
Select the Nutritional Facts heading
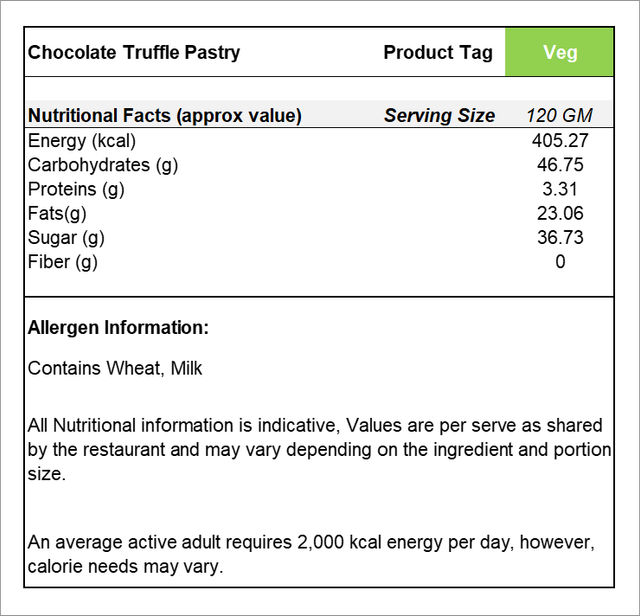click(164, 116)
